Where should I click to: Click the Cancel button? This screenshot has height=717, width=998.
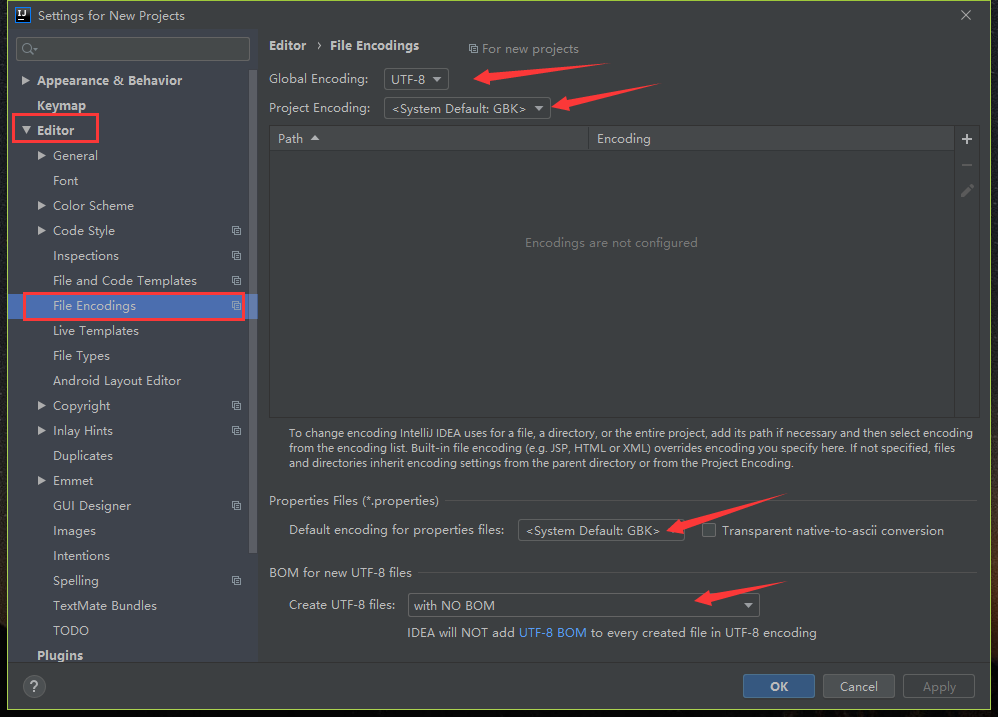click(x=859, y=686)
